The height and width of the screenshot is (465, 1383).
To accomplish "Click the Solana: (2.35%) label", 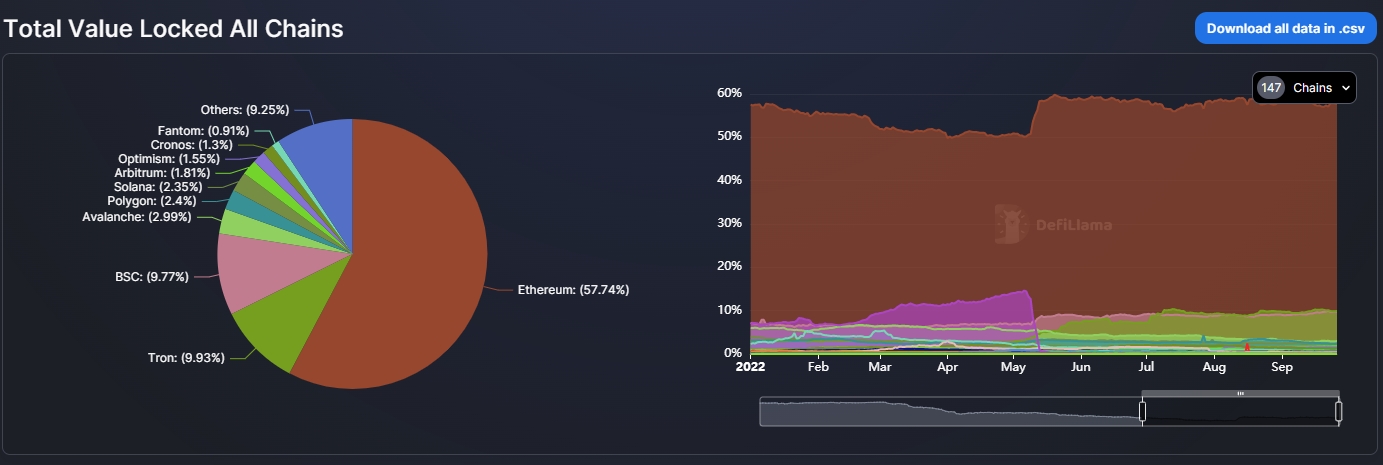I will pos(158,186).
